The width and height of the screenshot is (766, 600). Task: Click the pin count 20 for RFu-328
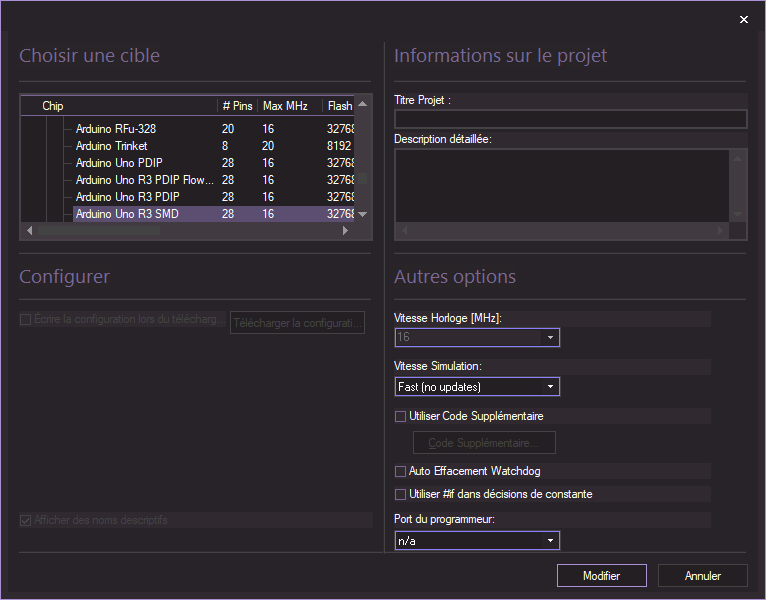pos(228,129)
